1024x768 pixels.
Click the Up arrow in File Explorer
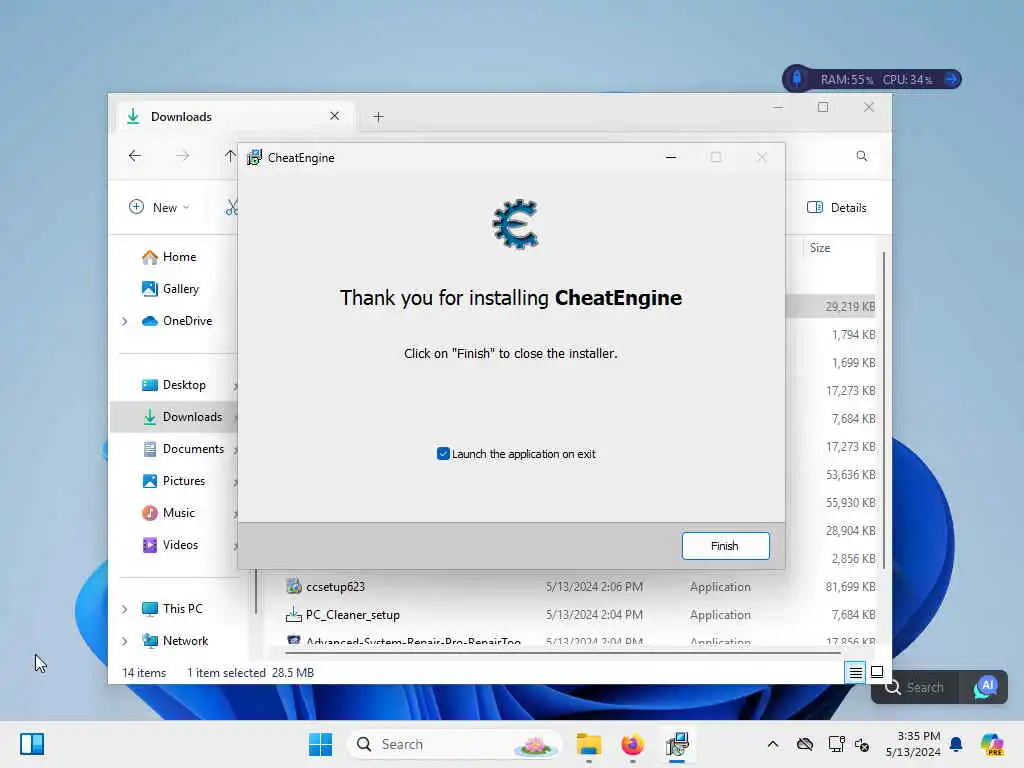[230, 156]
